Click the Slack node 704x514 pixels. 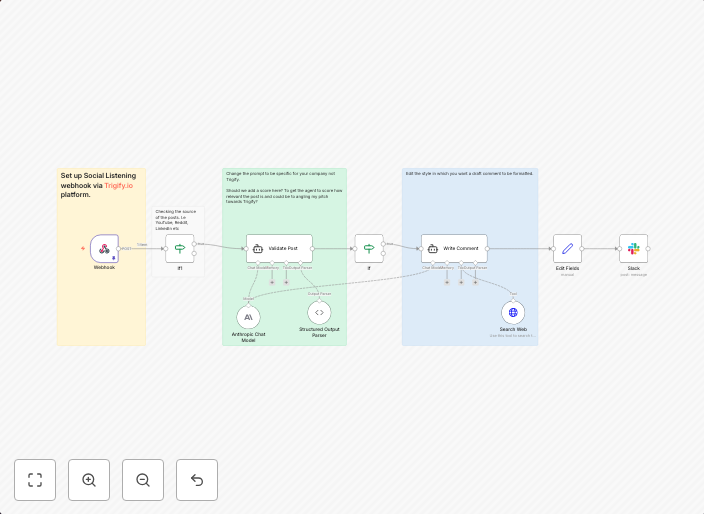coord(633,249)
